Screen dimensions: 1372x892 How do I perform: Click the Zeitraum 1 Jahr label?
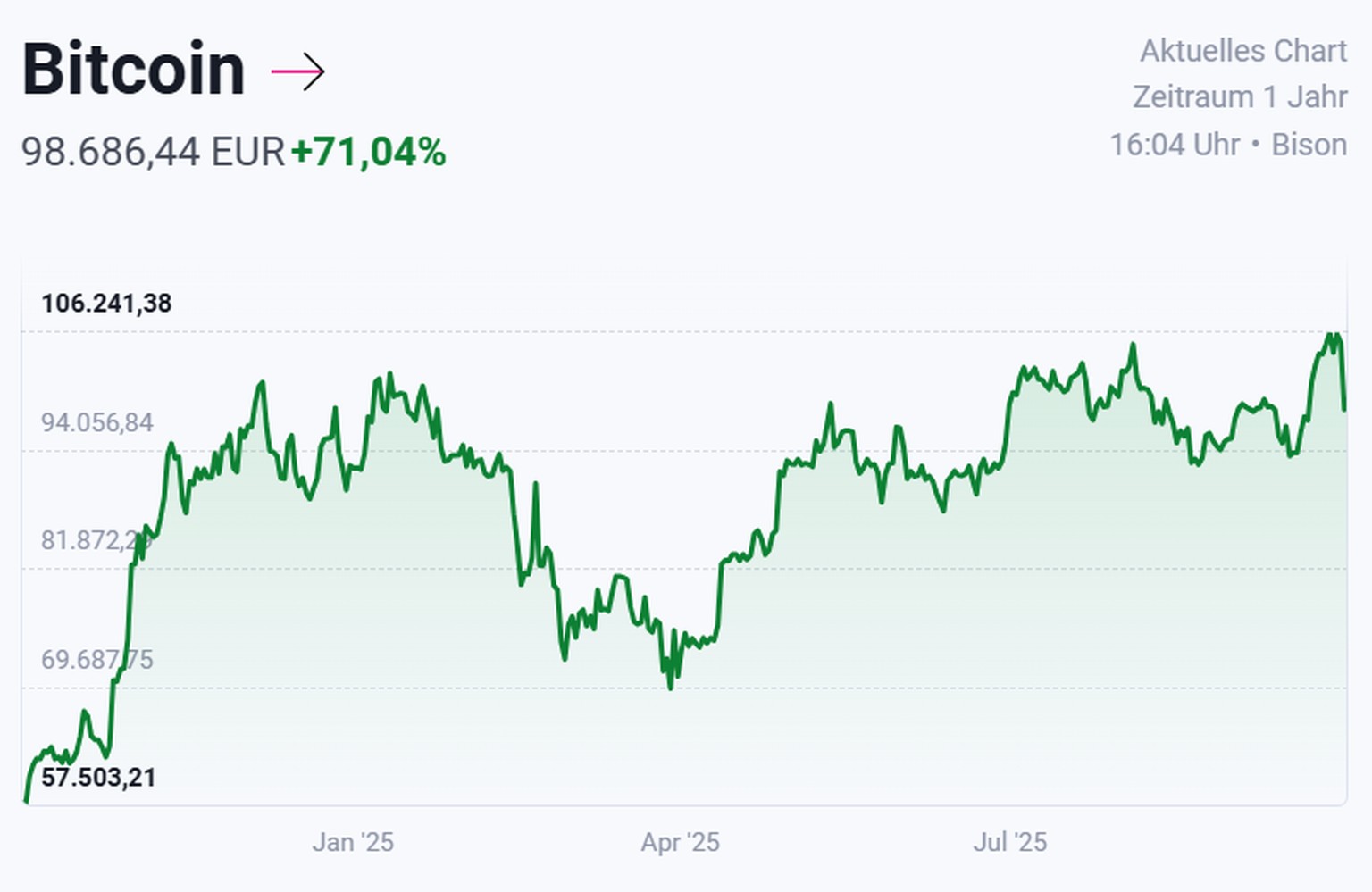[1239, 96]
